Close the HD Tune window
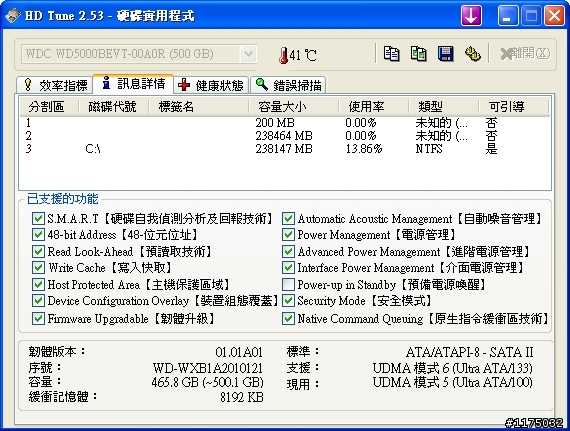The height and width of the screenshot is (431, 570). coord(554,16)
